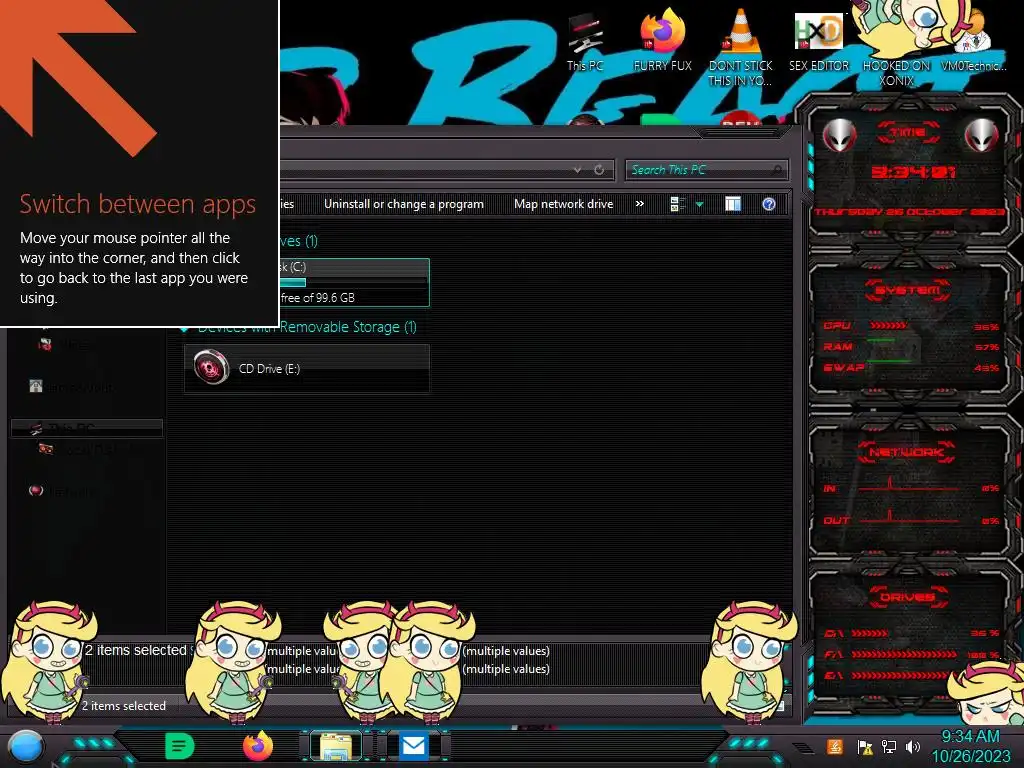Refresh the Explorer address bar
Image resolution: width=1024 pixels, height=768 pixels.
[x=599, y=170]
